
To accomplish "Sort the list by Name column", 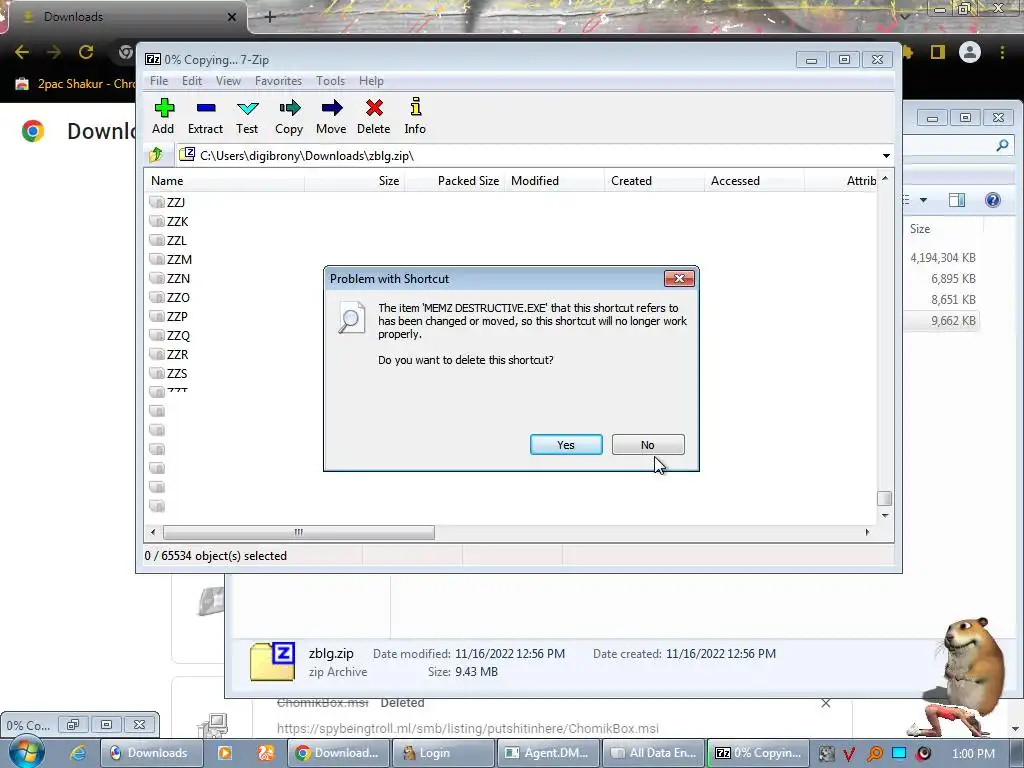I will 224,181.
